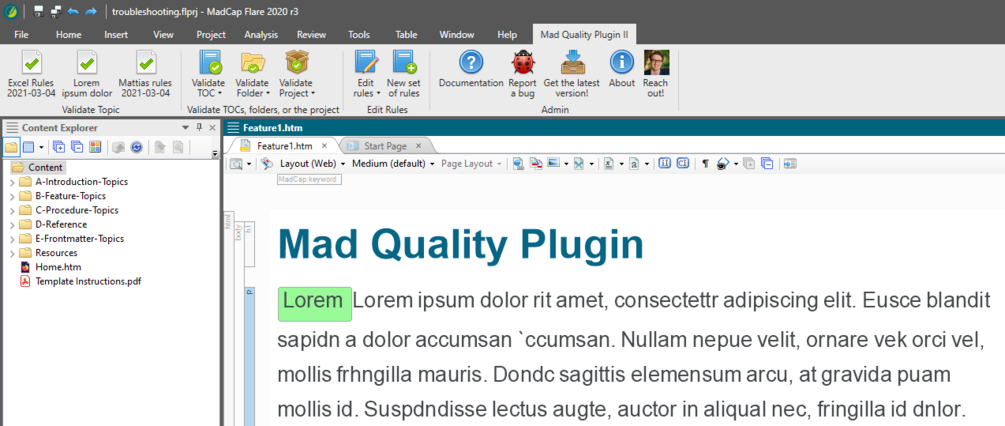Click the green Lorem keyword marker
Image resolution: width=1005 pixels, height=426 pixels.
pyautogui.click(x=315, y=304)
